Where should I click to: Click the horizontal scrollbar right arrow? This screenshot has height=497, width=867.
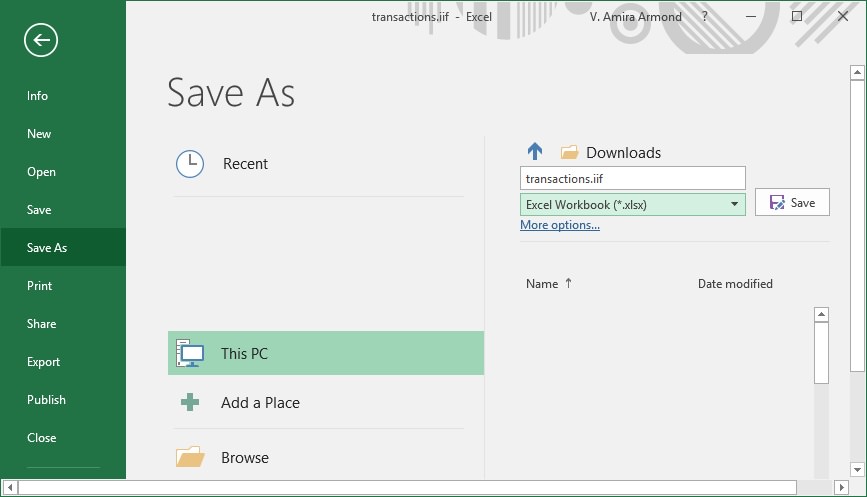click(x=841, y=488)
